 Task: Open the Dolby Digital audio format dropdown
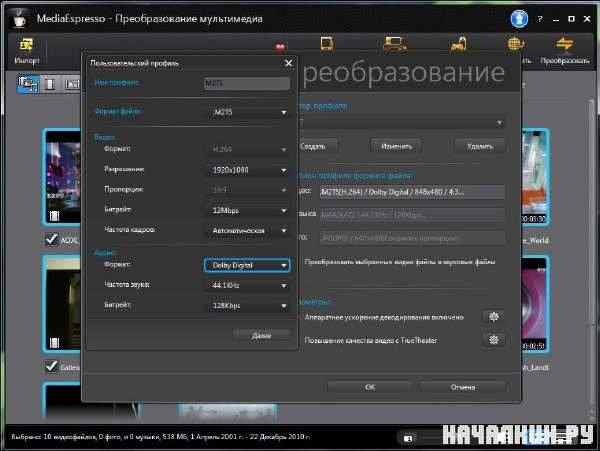[247, 265]
